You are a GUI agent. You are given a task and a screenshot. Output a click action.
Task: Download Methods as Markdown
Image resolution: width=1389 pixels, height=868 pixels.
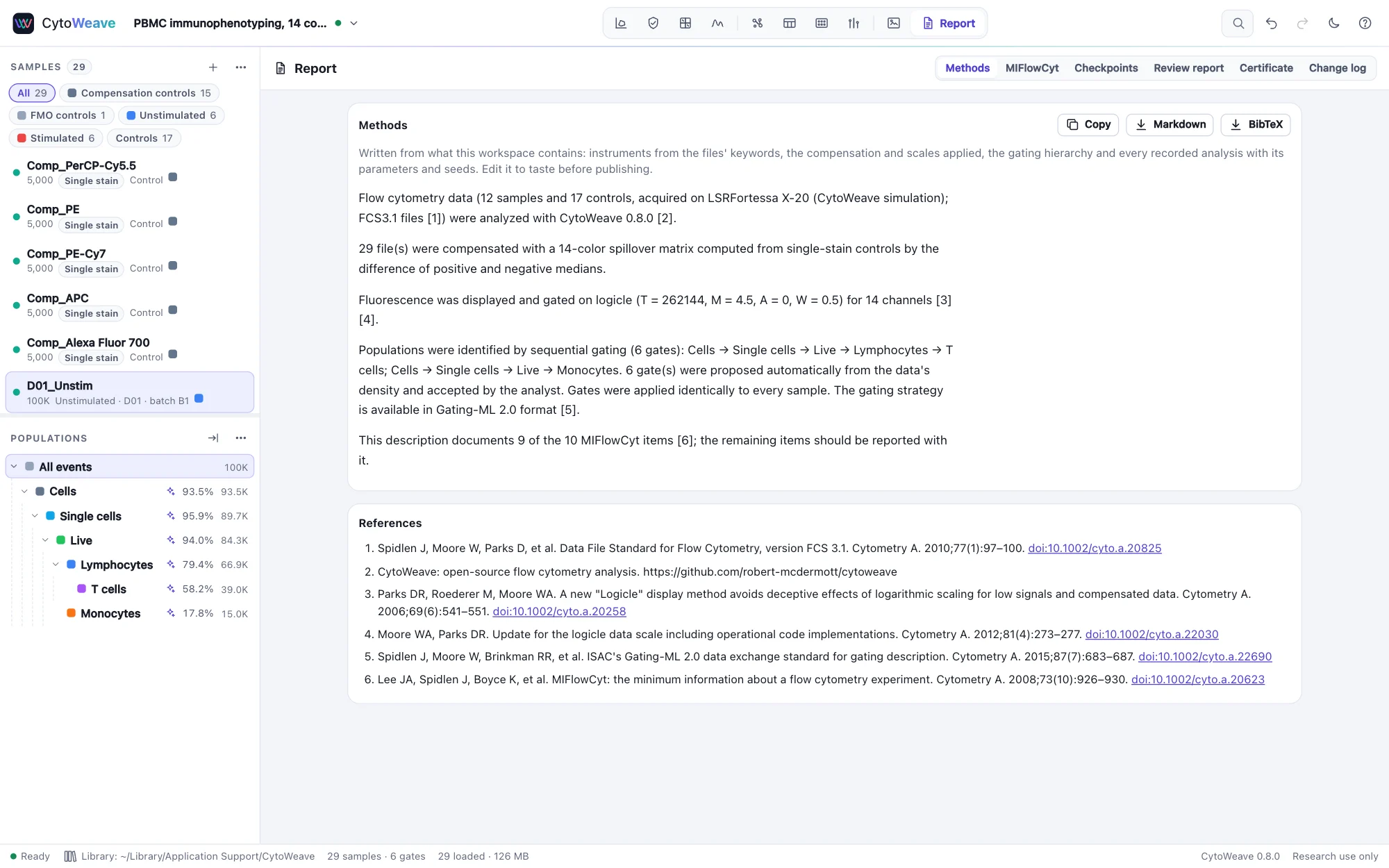tap(1170, 124)
